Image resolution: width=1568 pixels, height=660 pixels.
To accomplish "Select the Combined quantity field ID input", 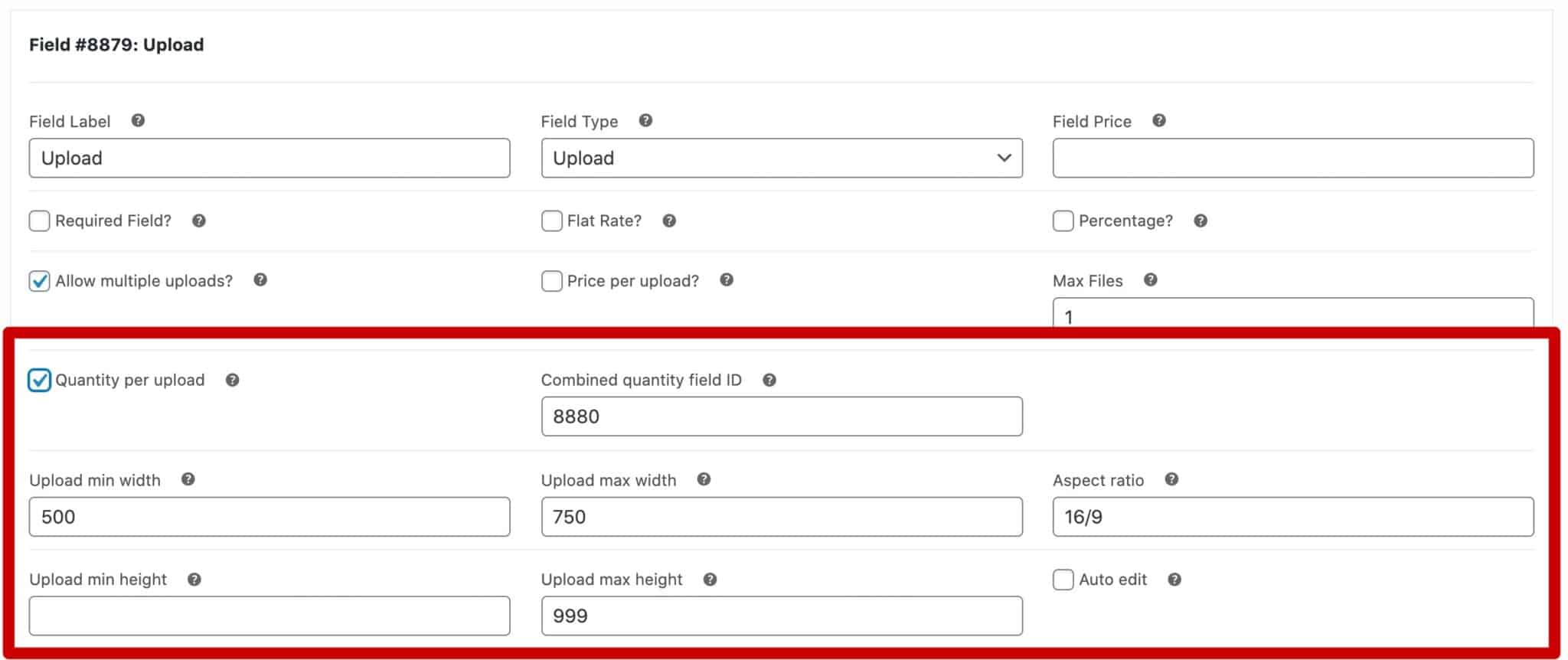I will 782,417.
